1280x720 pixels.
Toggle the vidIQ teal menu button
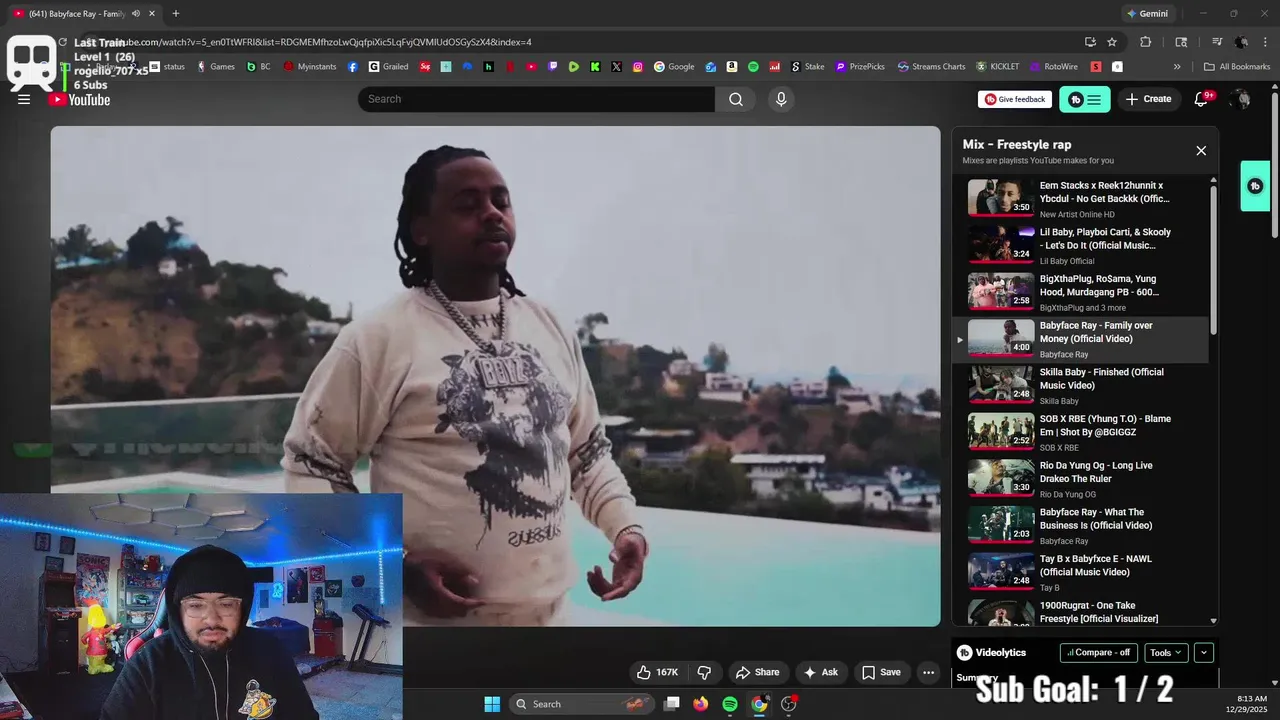tap(1085, 99)
